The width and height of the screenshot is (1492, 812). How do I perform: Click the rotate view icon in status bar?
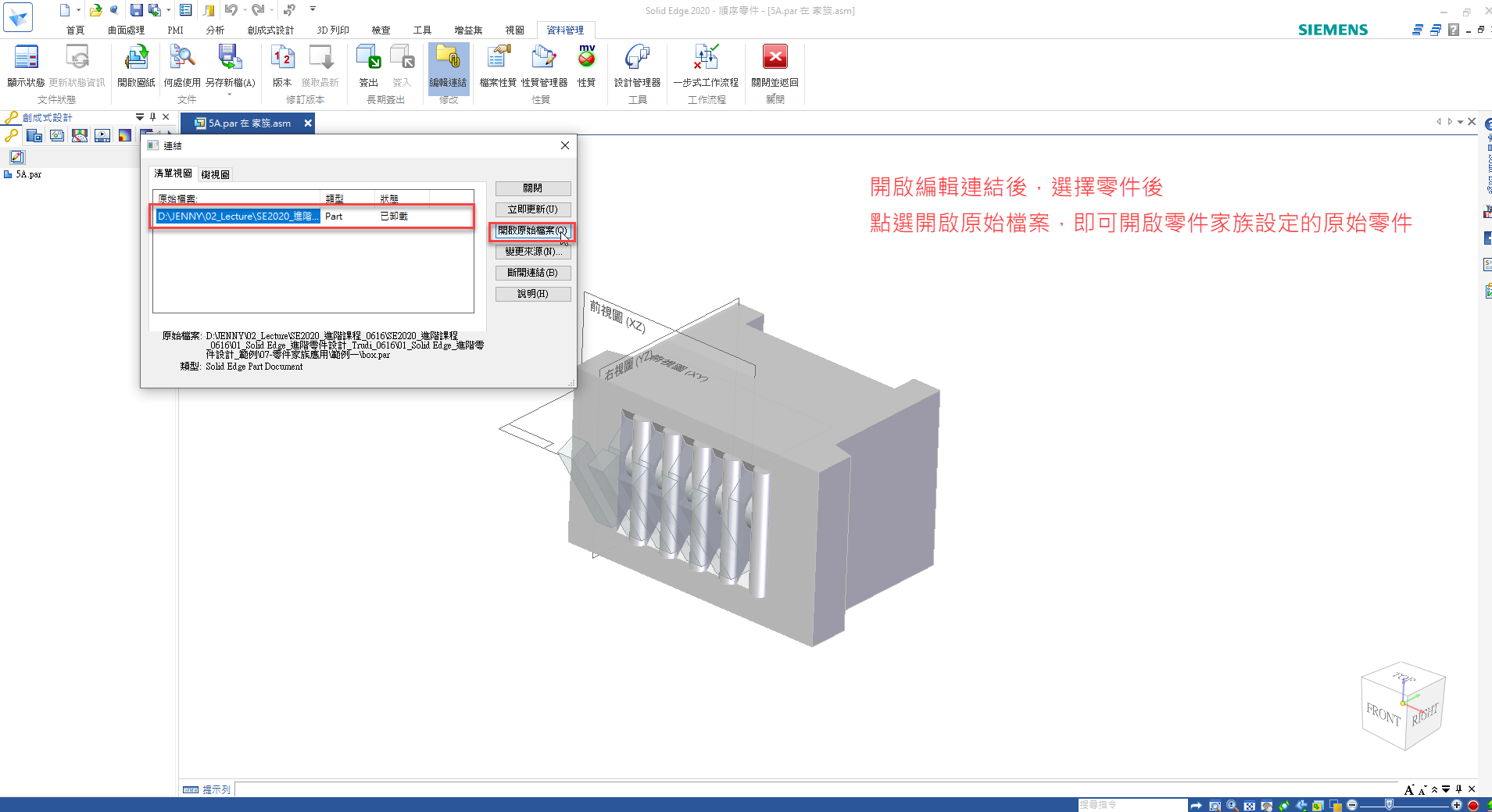click(1284, 805)
